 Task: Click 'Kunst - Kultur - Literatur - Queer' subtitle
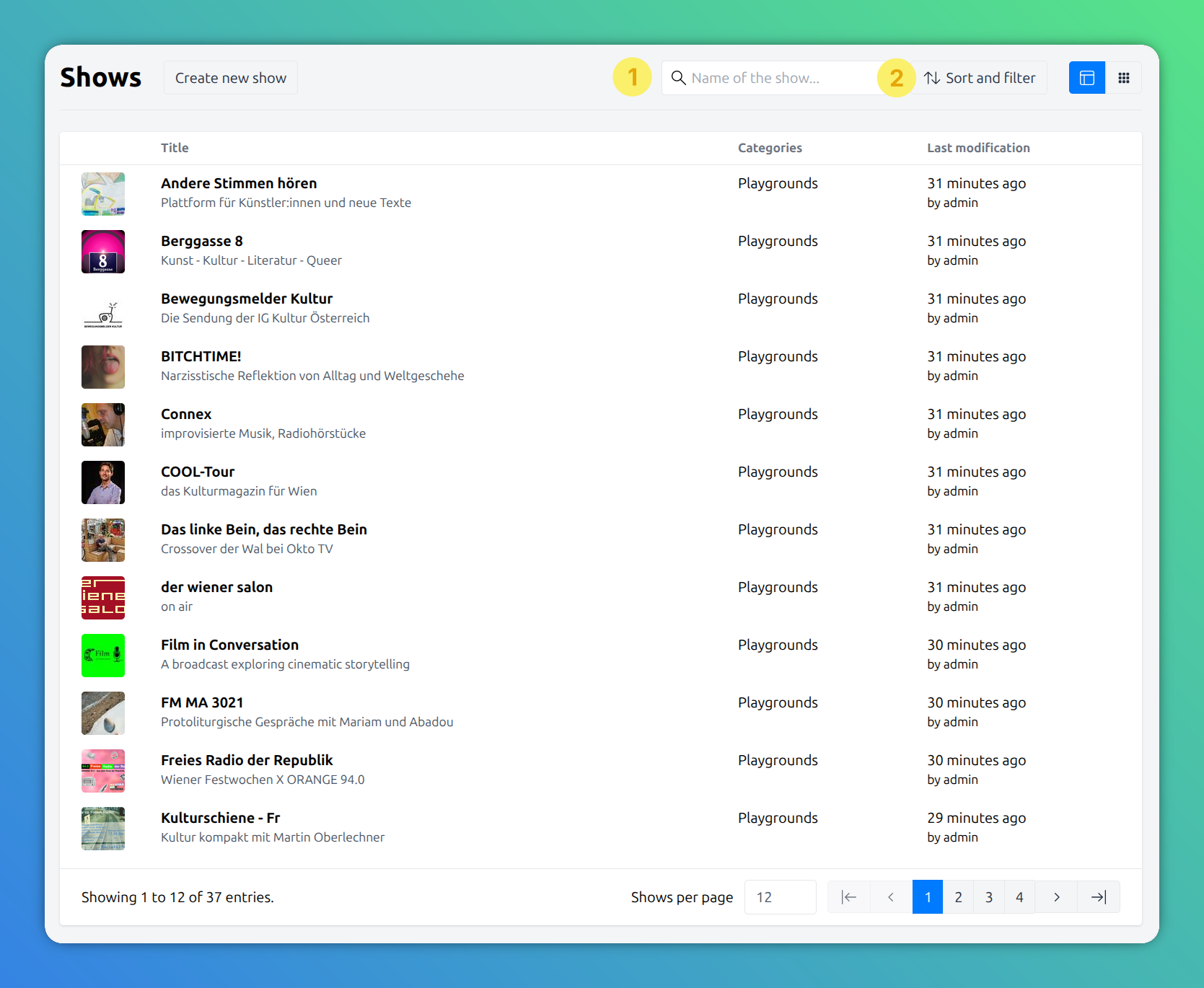pyautogui.click(x=251, y=260)
